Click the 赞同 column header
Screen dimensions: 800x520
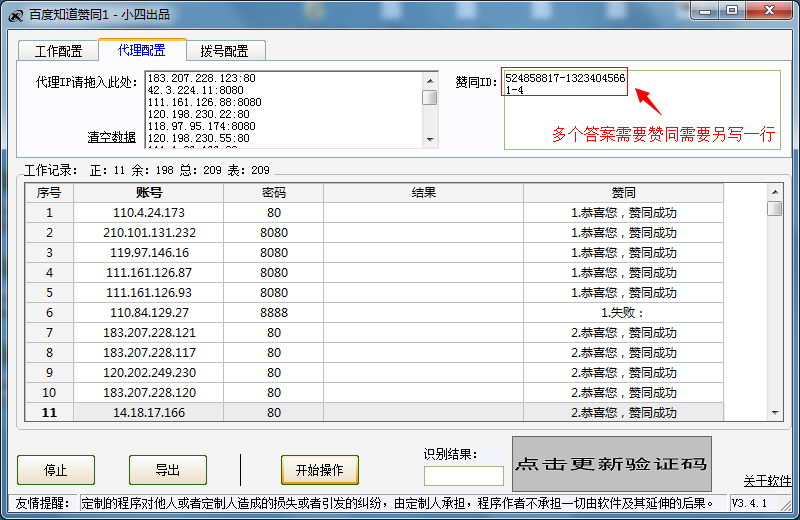point(623,192)
